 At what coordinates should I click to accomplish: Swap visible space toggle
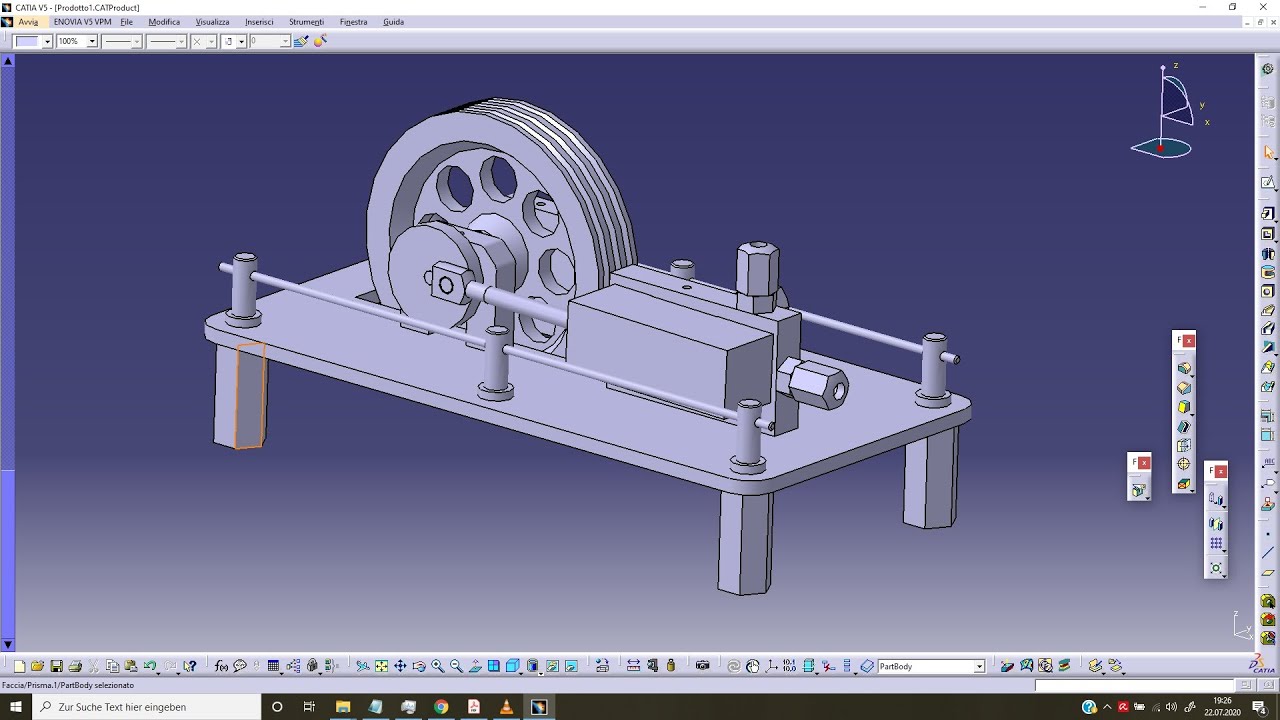tap(571, 666)
